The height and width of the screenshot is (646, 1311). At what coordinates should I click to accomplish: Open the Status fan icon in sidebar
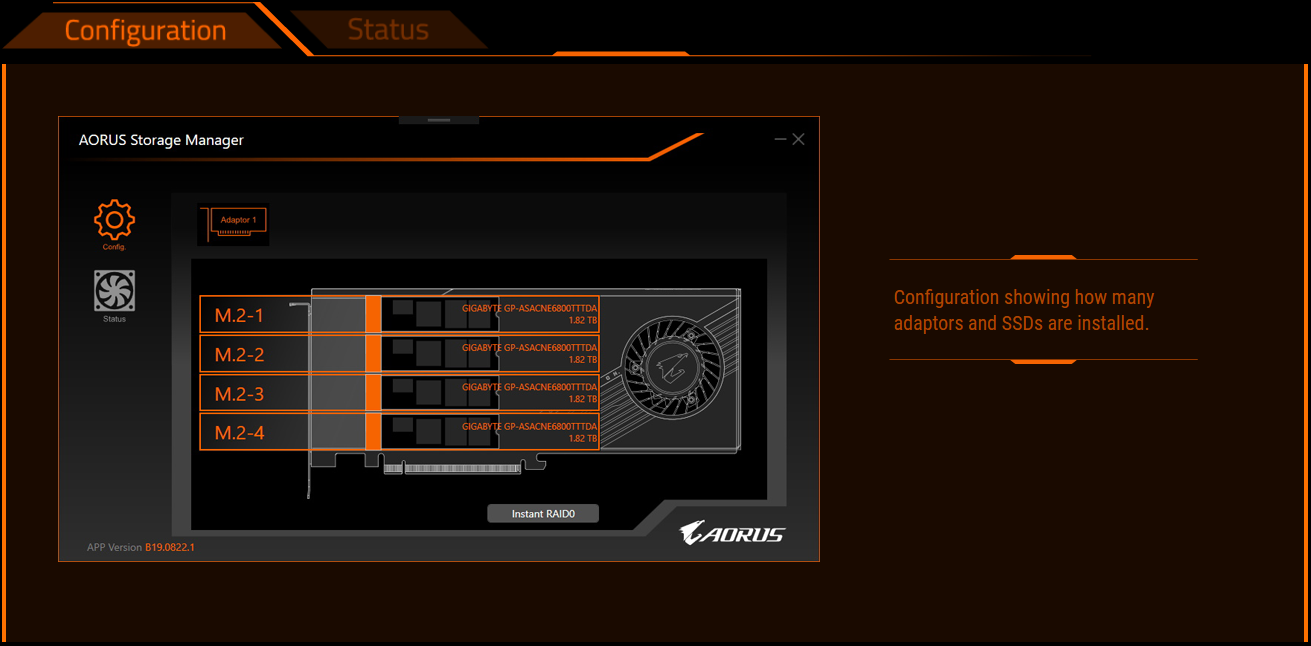(x=114, y=292)
